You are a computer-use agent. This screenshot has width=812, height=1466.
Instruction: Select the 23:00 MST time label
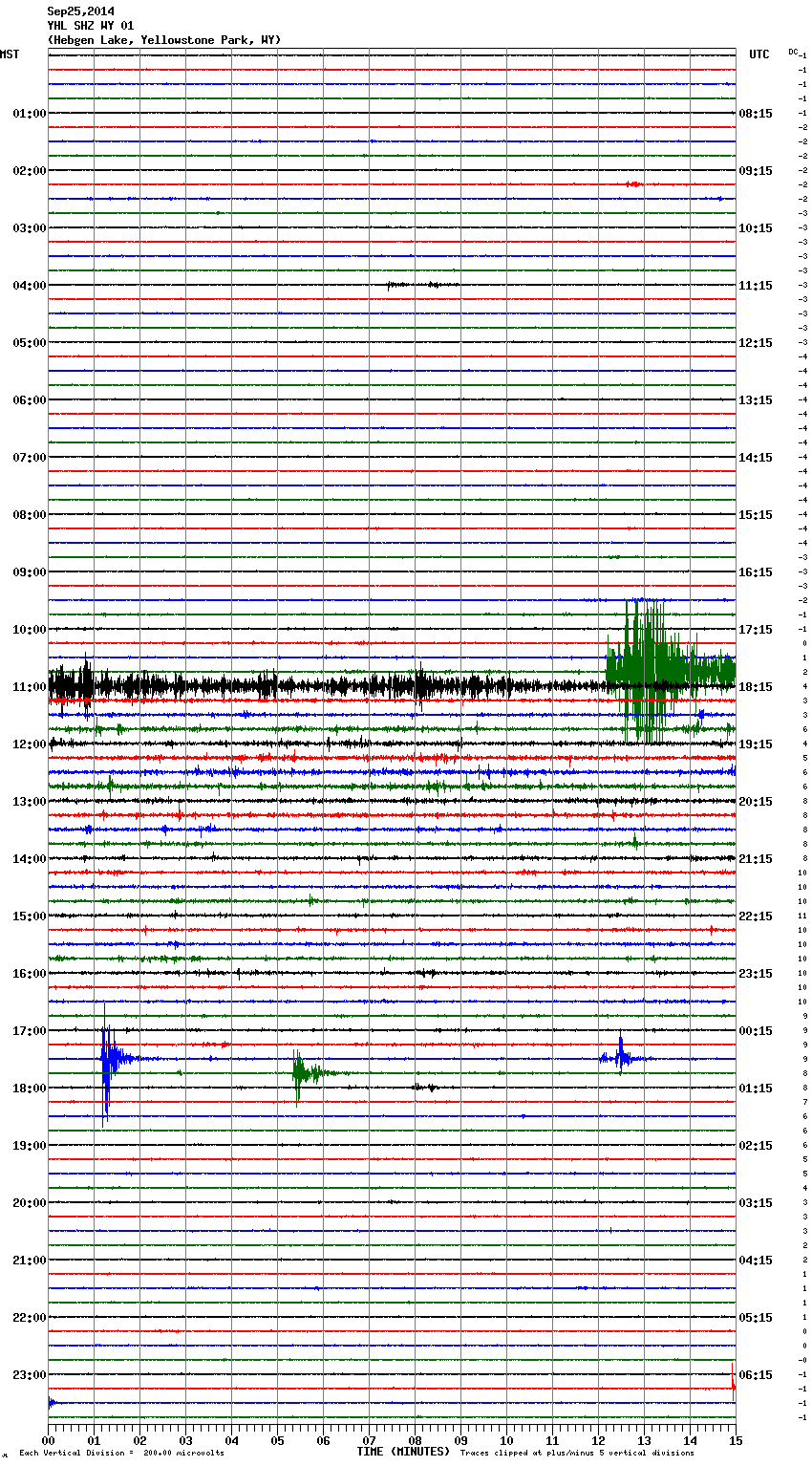29,1375
